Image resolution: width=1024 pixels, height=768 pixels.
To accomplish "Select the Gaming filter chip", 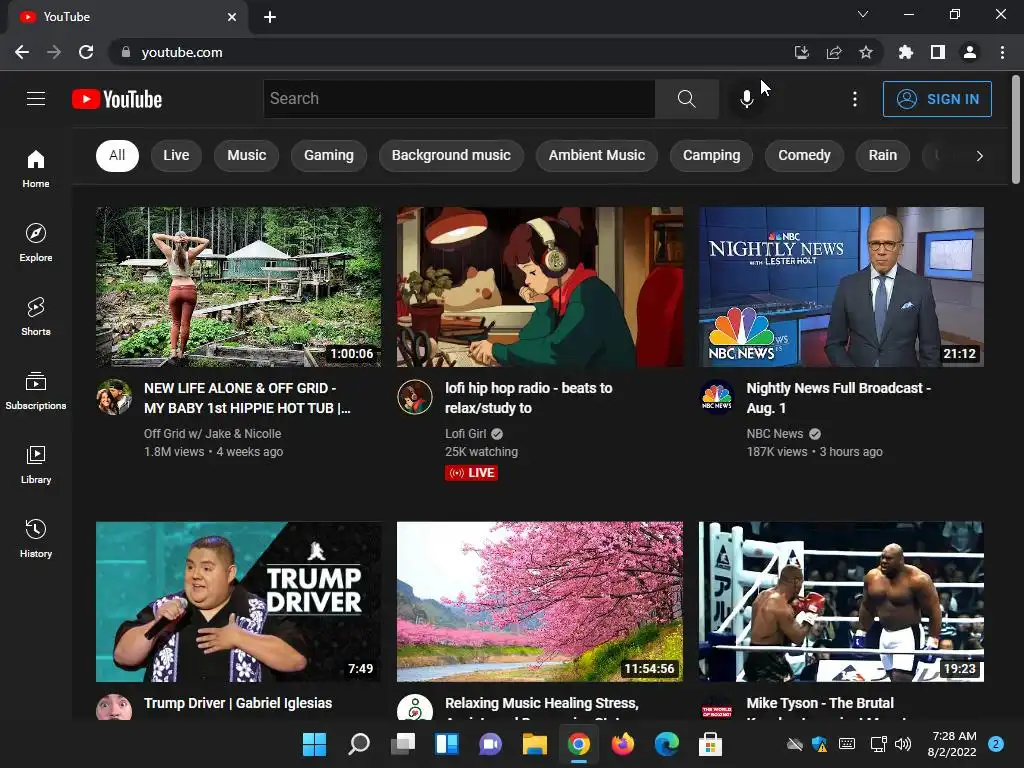I will tap(328, 155).
